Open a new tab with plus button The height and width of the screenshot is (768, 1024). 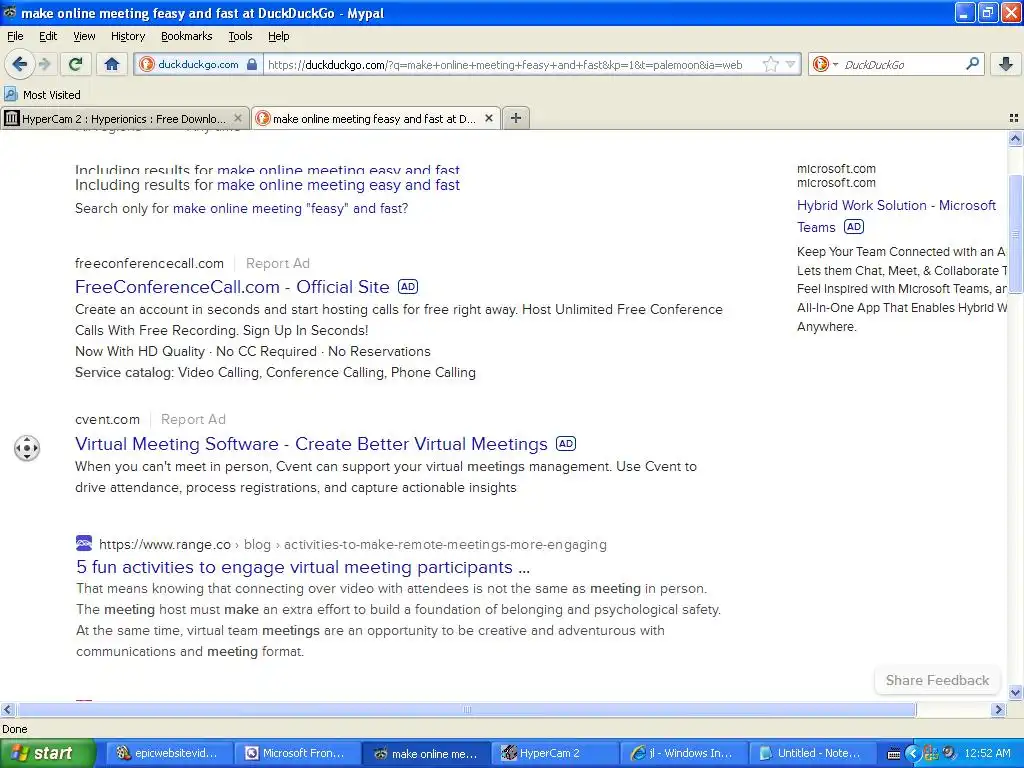tap(516, 118)
